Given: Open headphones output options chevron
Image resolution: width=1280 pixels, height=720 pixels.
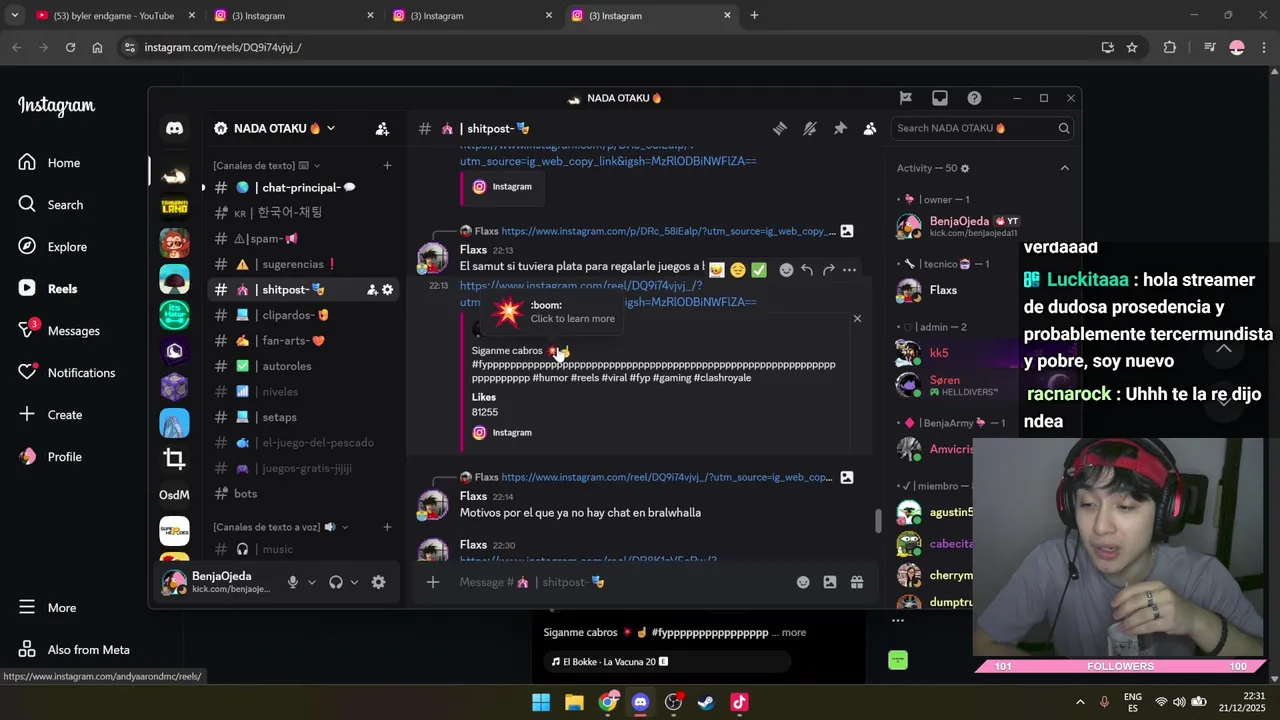Looking at the screenshot, I should point(355,582).
